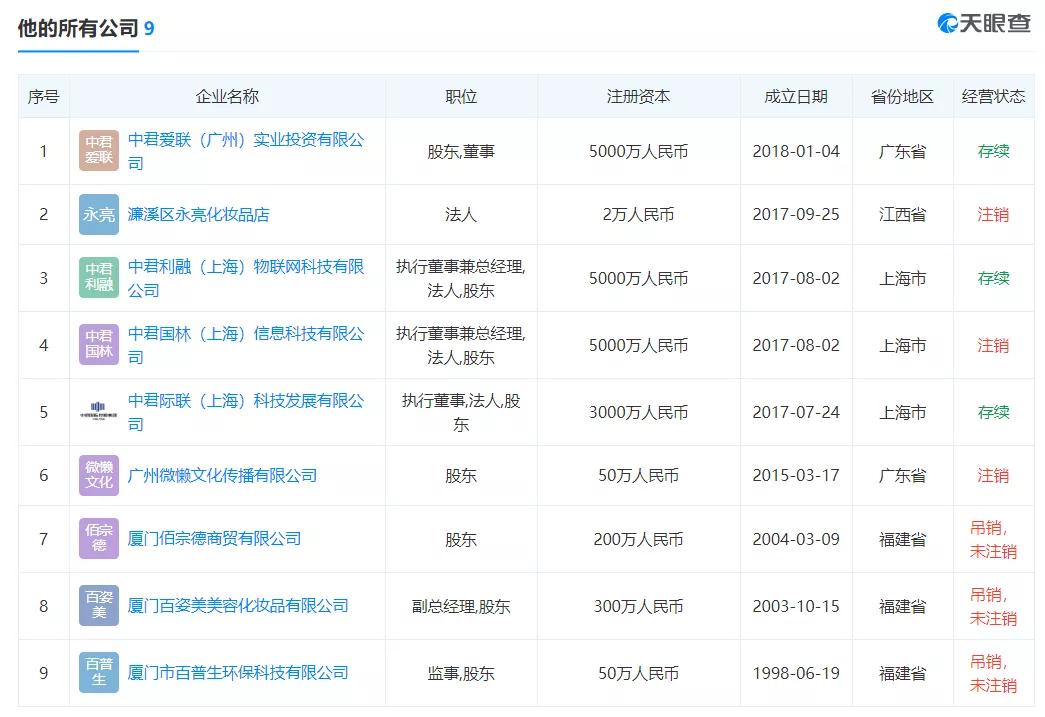Open 中君利融（上海）物联网科技有限公司 link
This screenshot has width=1045, height=717.
click(246, 268)
